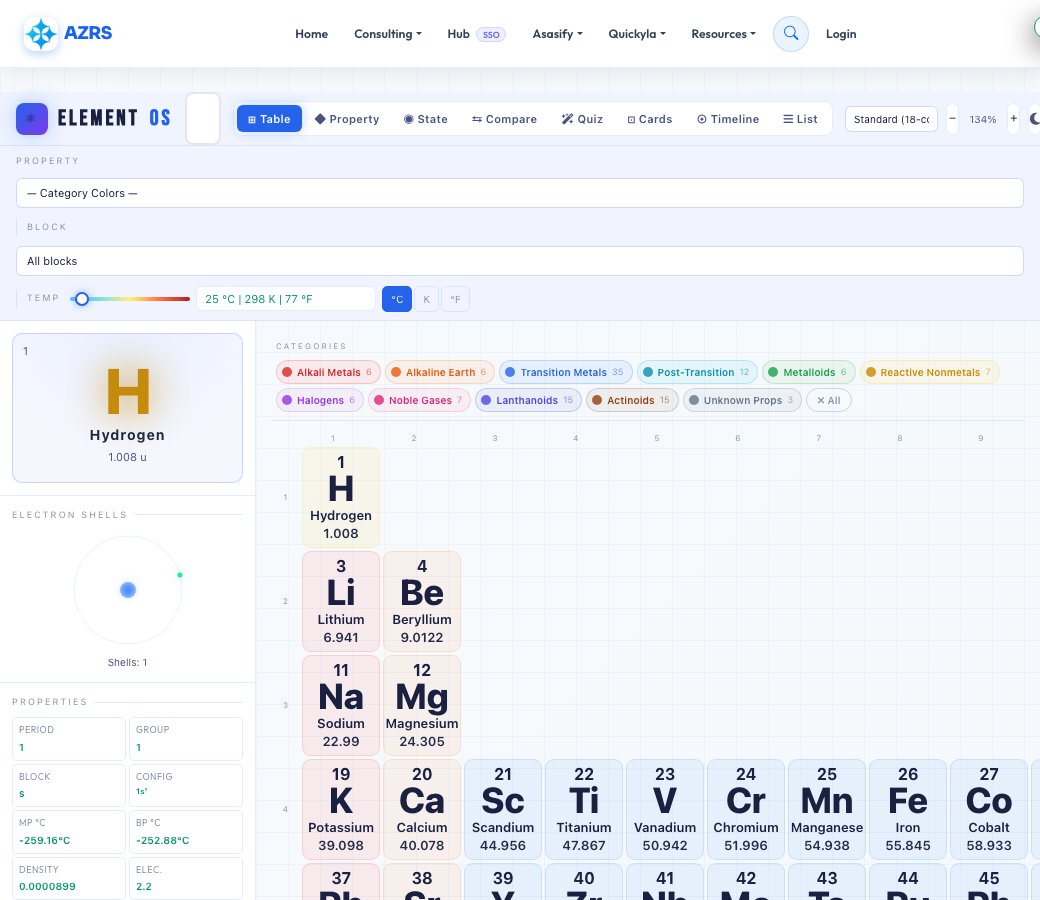This screenshot has height=900, width=1040.
Task: Open the Timeline tab
Action: 728,119
